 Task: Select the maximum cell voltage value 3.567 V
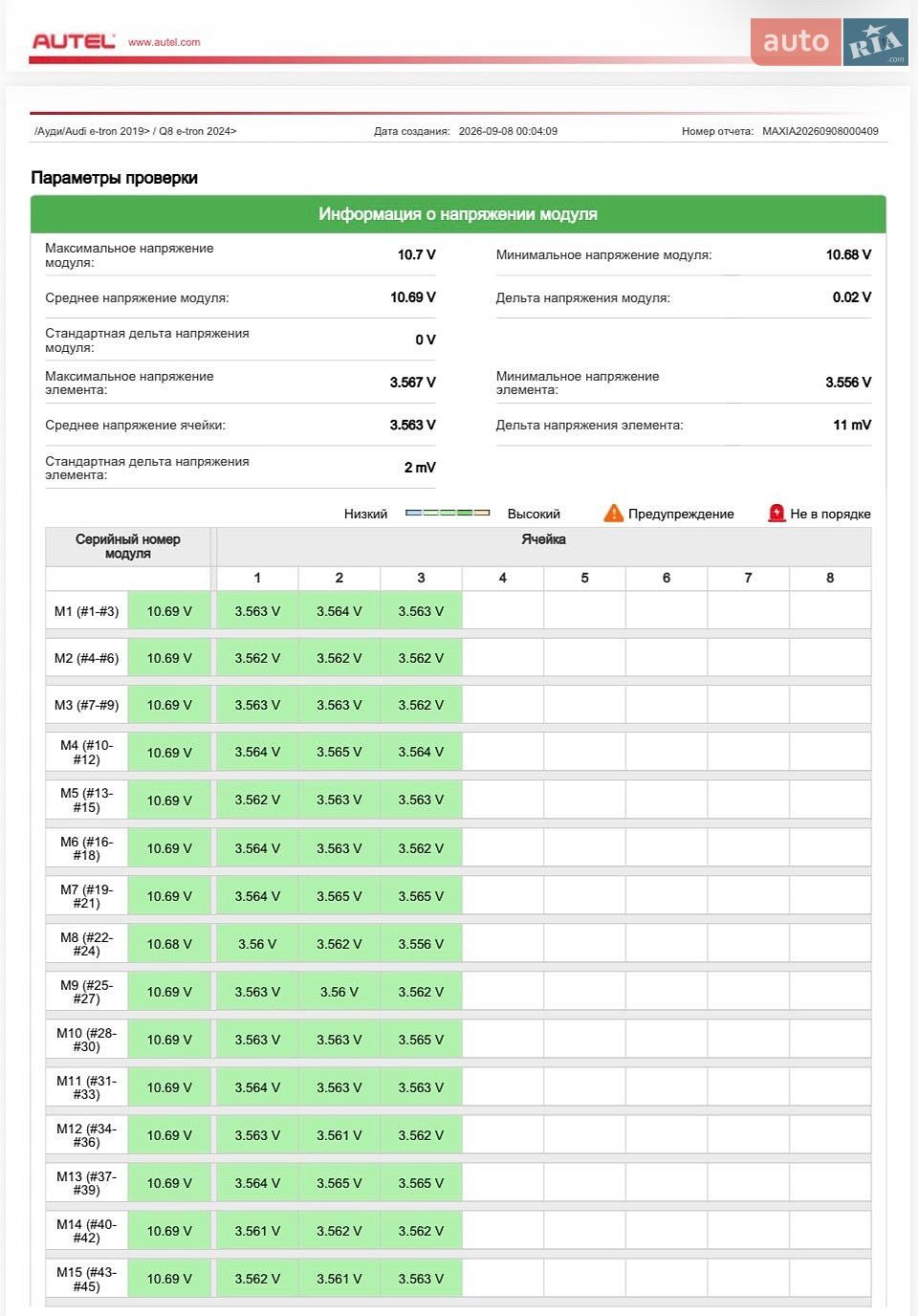point(413,383)
